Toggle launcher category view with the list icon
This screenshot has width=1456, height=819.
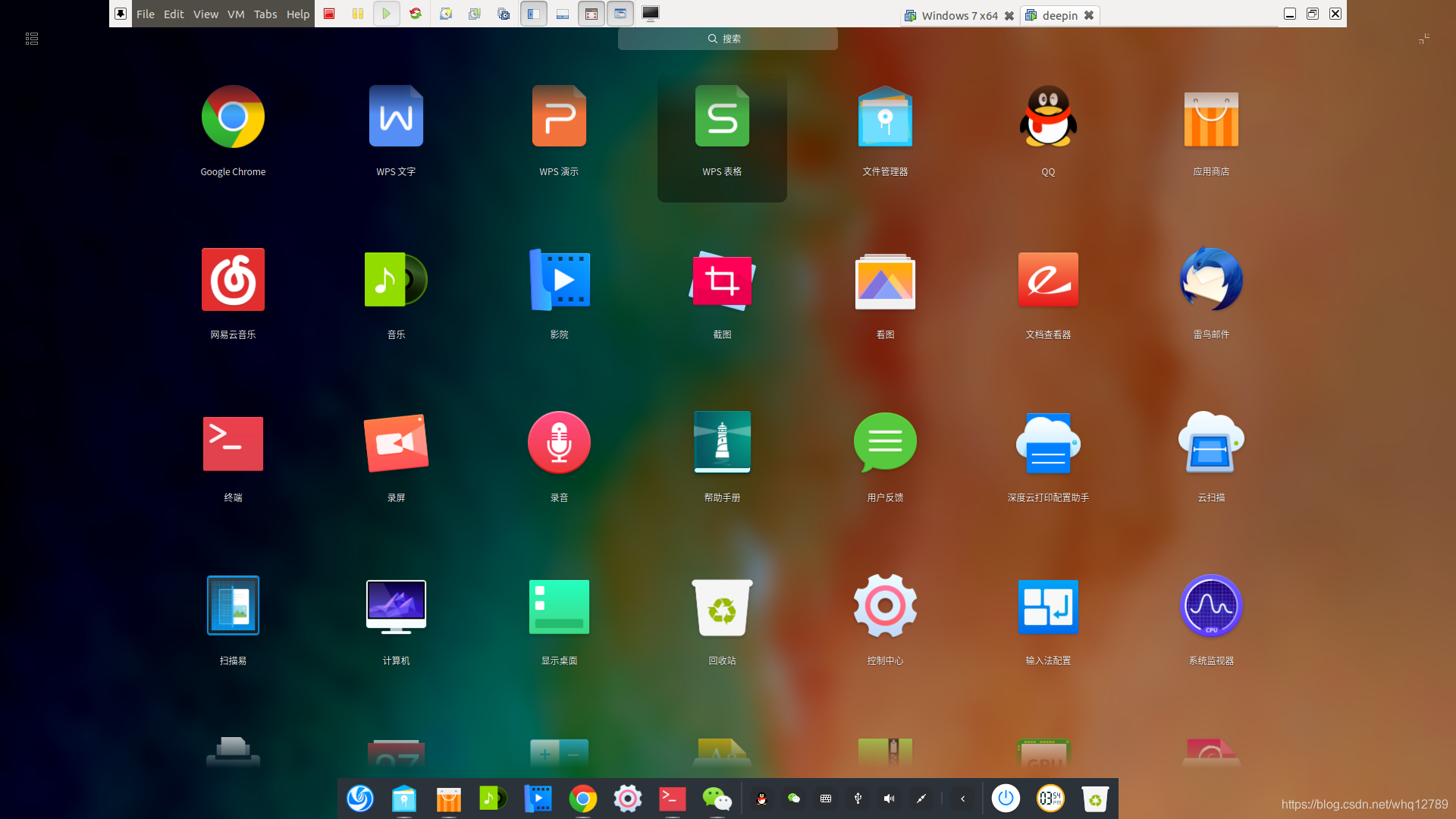[x=32, y=39]
